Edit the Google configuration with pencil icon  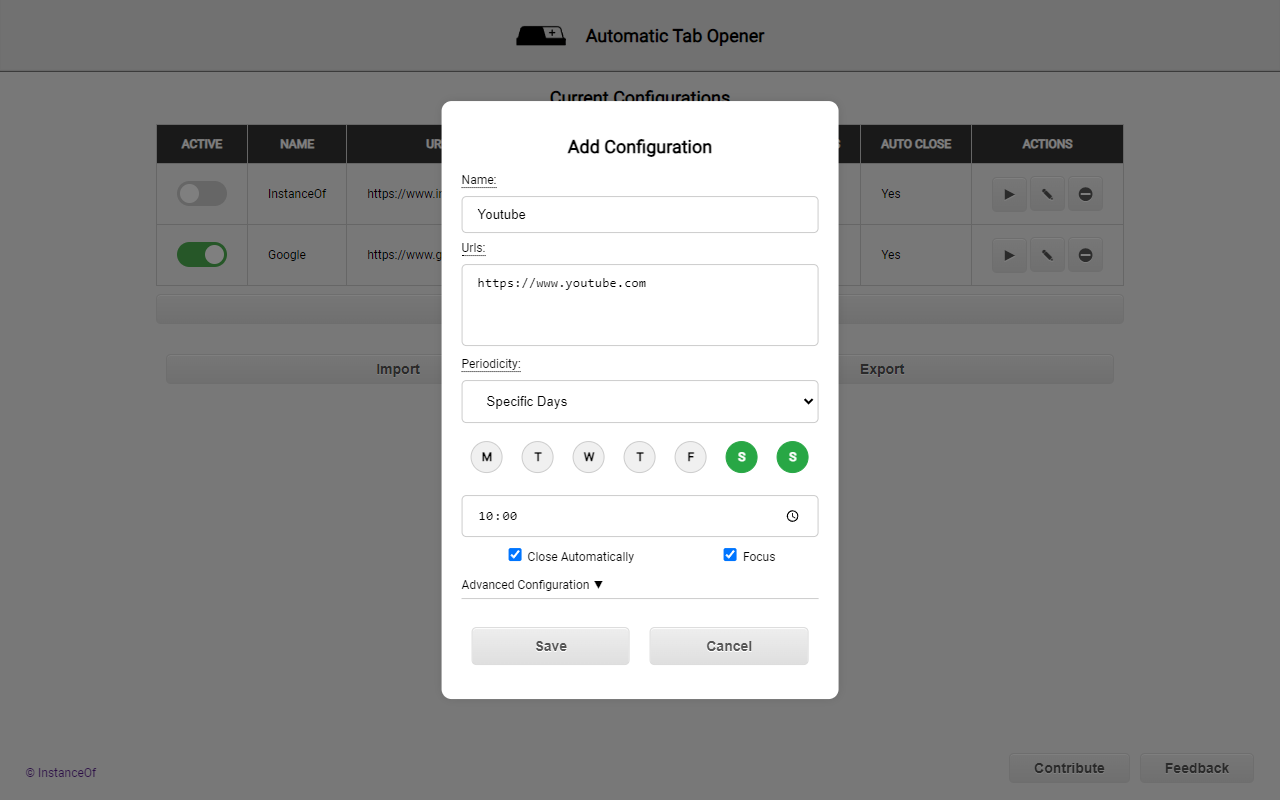[x=1047, y=255]
